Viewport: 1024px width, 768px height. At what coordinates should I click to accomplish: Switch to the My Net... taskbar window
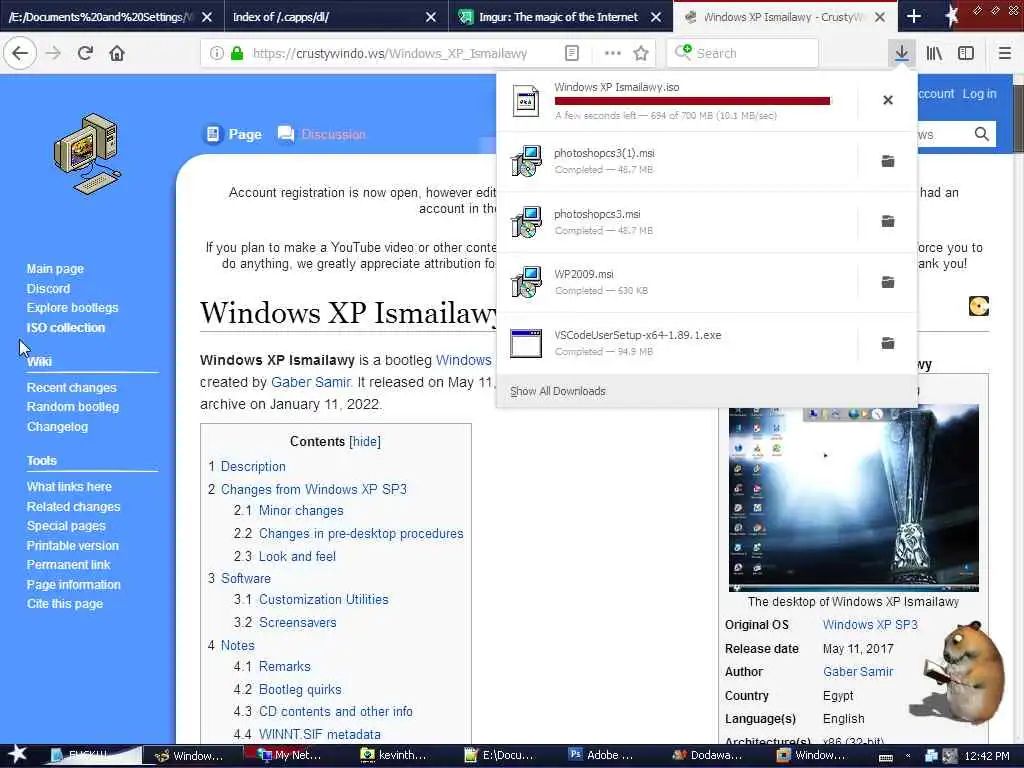coord(289,755)
